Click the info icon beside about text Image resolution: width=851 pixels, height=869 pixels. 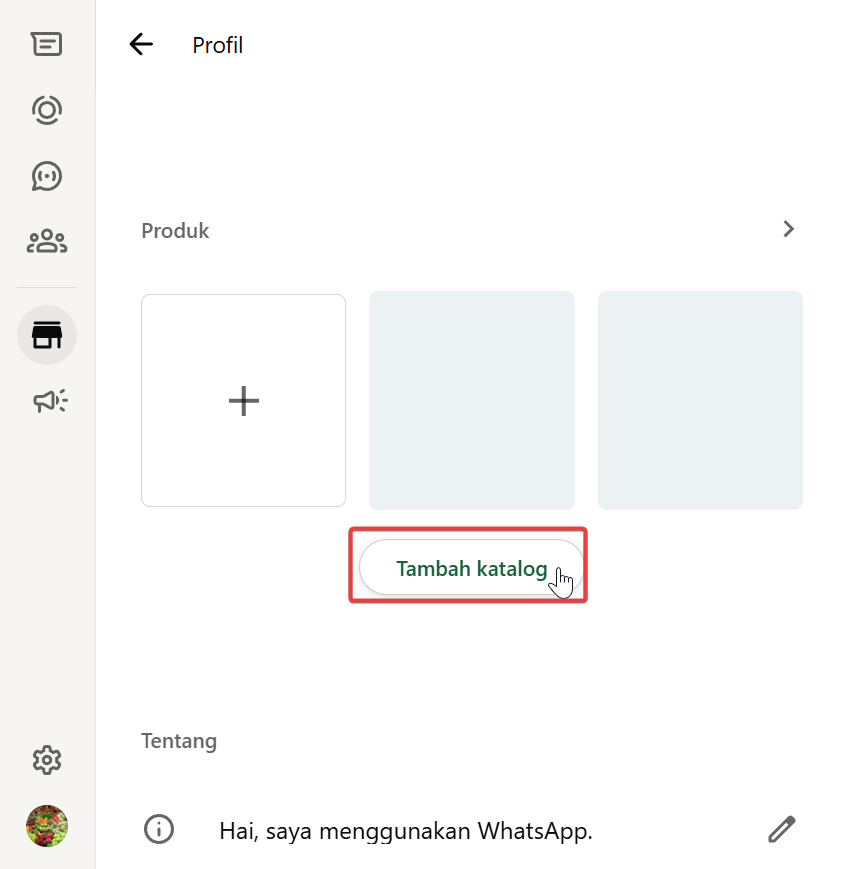tap(159, 829)
